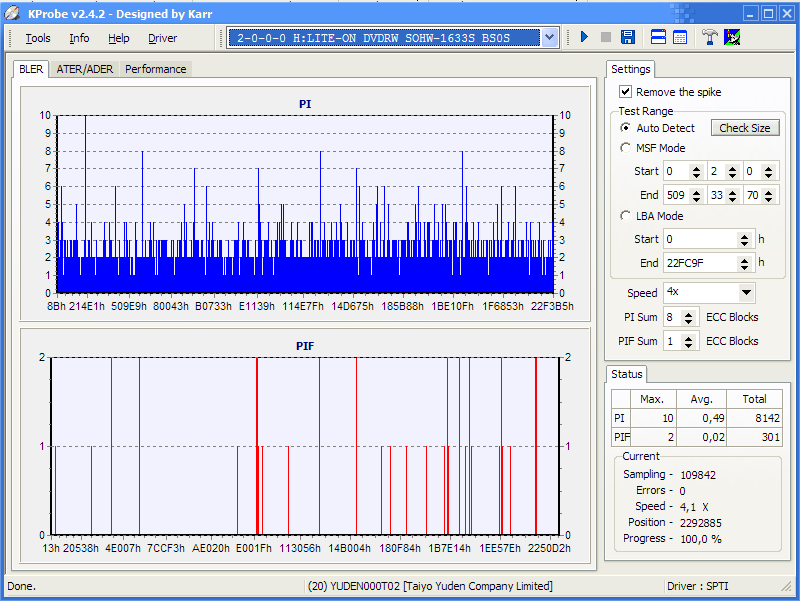Screen dimensions: 800x601
Task: Click the LBA Start input field
Action: pyautogui.click(x=701, y=239)
